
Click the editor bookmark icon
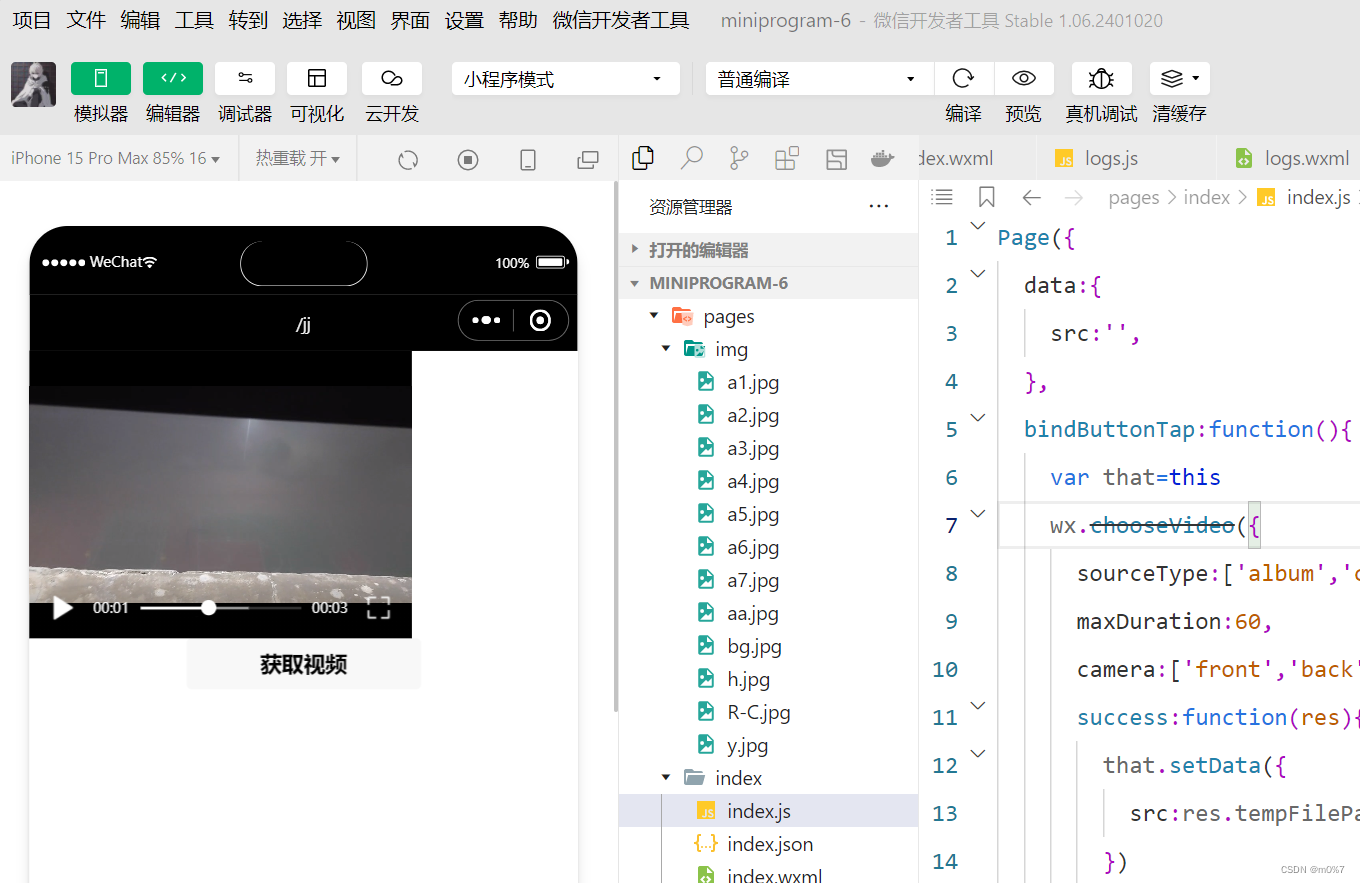pos(987,197)
